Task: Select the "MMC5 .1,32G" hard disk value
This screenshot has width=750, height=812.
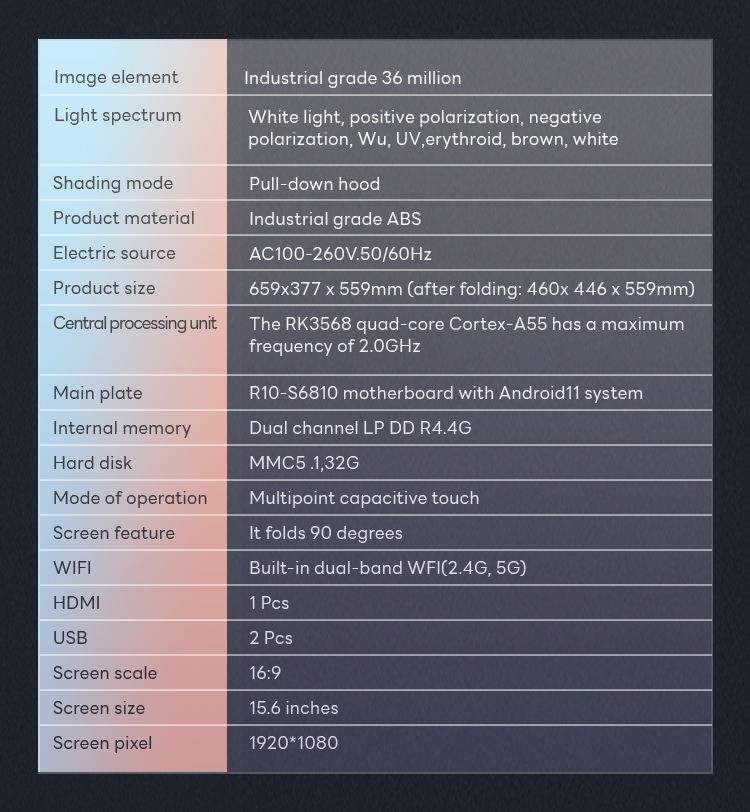Action: click(304, 463)
